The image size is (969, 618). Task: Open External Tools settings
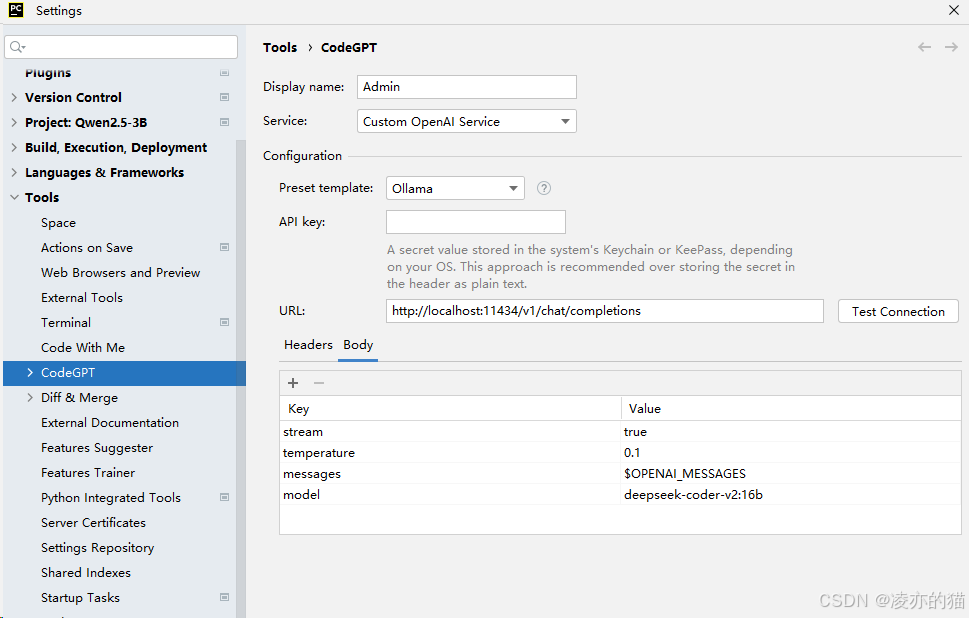82,297
